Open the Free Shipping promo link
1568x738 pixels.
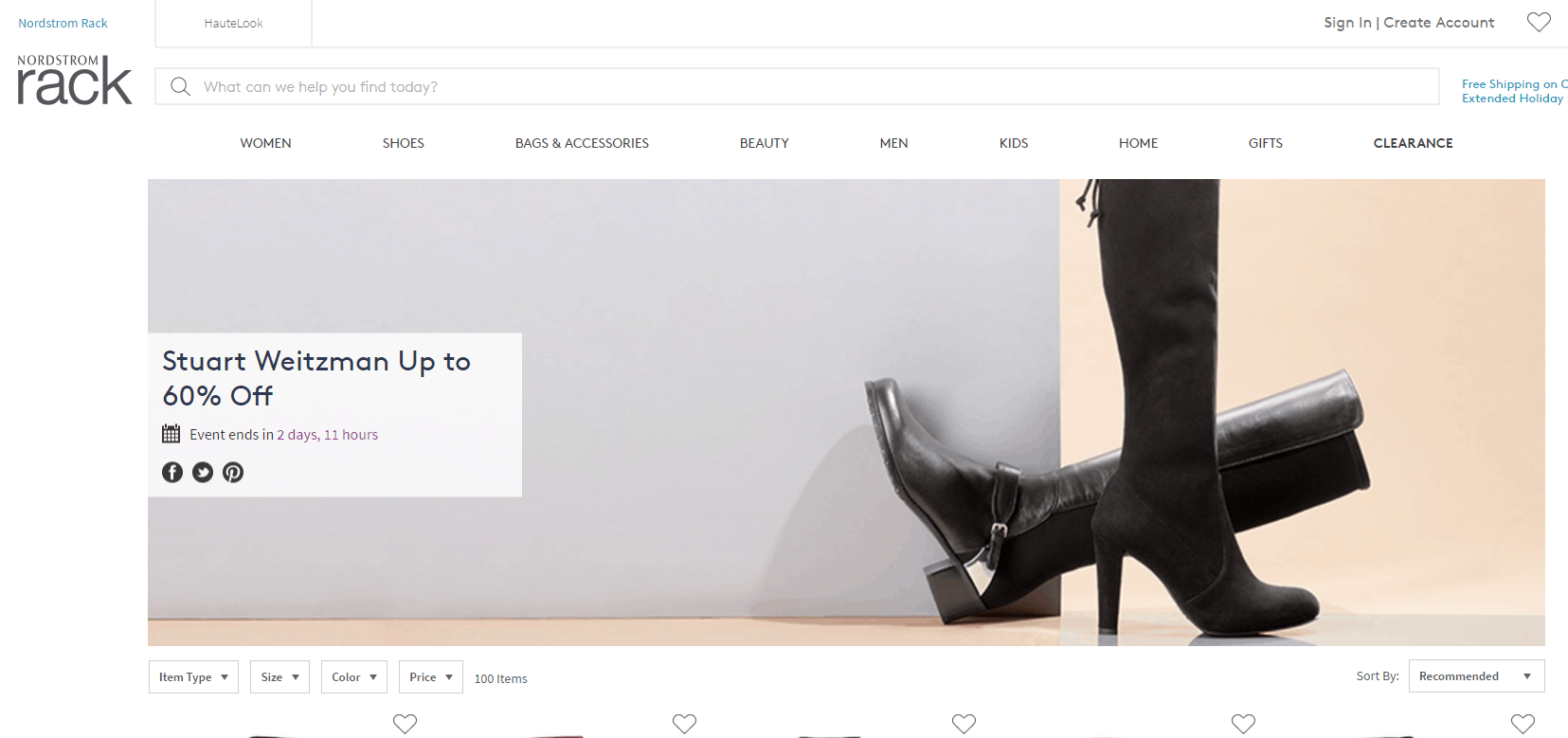coord(1514,91)
